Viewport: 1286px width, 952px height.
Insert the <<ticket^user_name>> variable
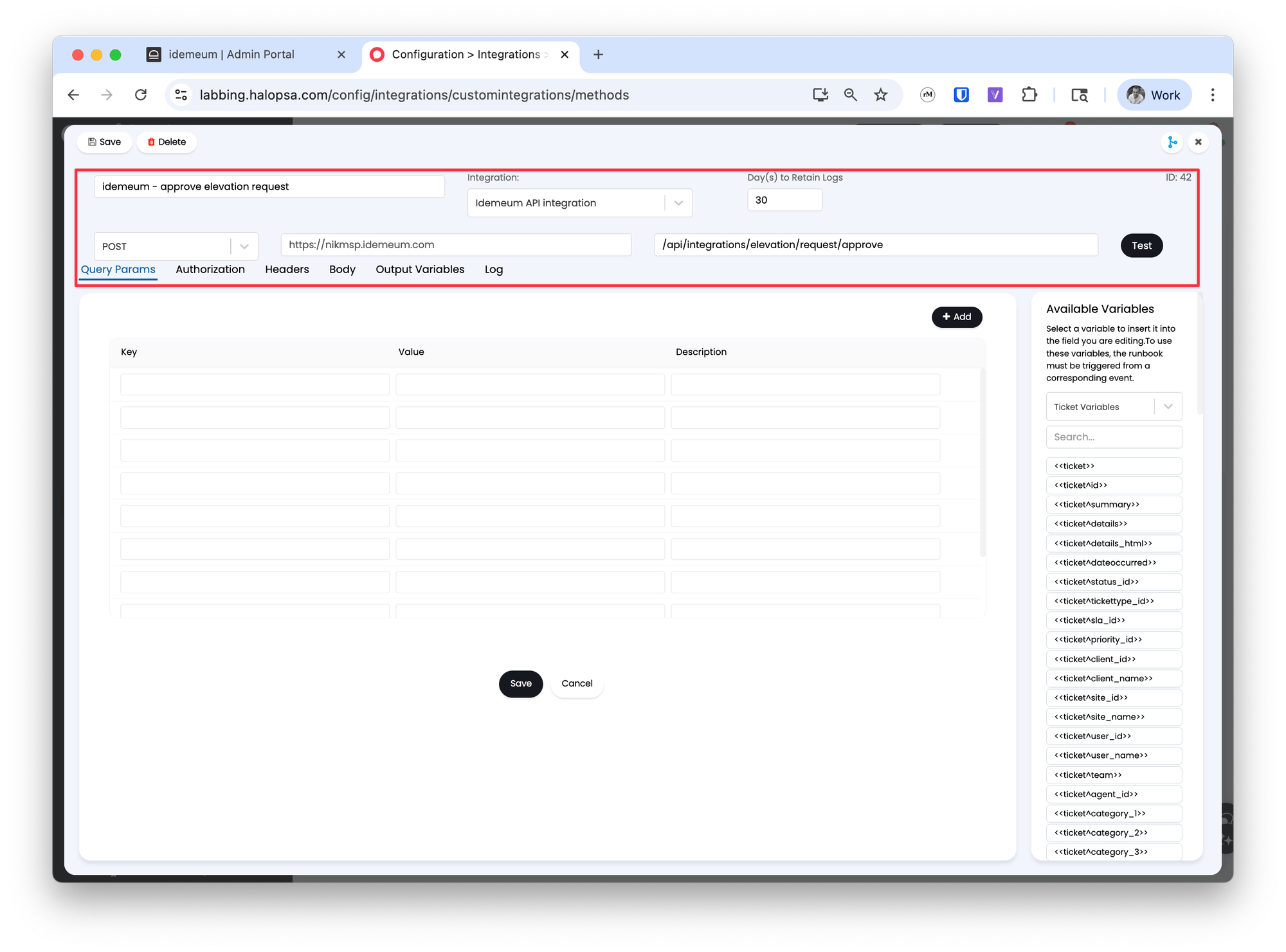click(x=1114, y=755)
